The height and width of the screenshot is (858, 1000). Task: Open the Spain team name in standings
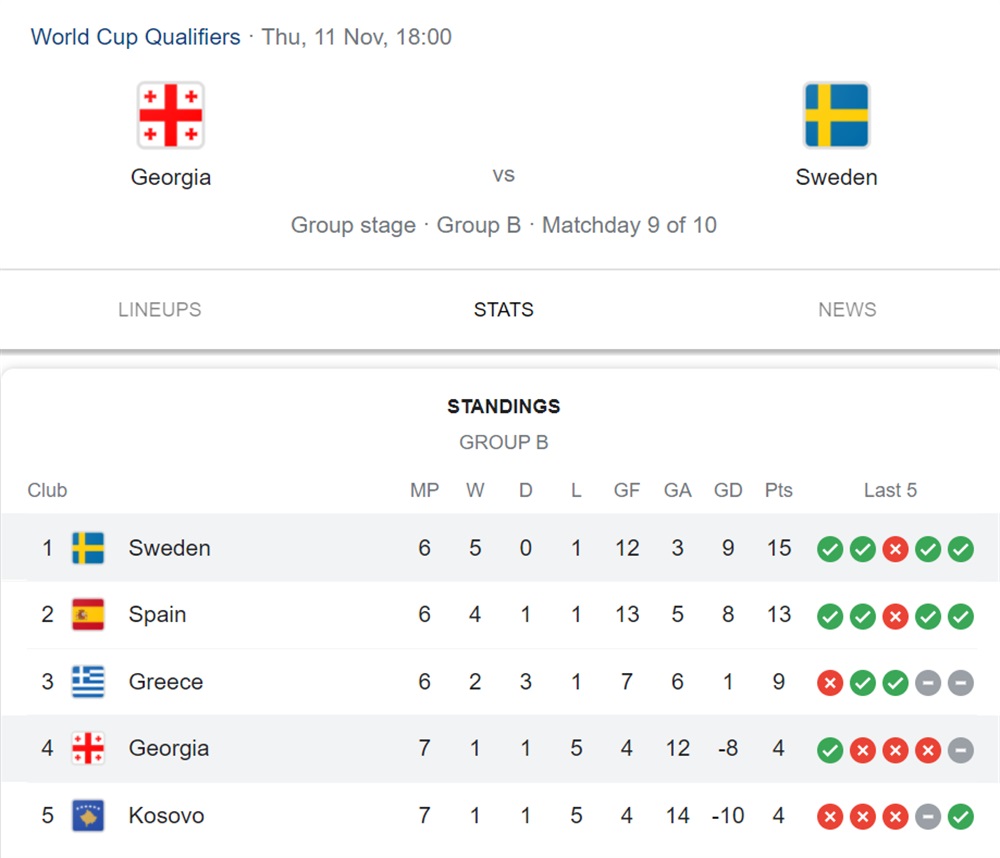(x=158, y=614)
